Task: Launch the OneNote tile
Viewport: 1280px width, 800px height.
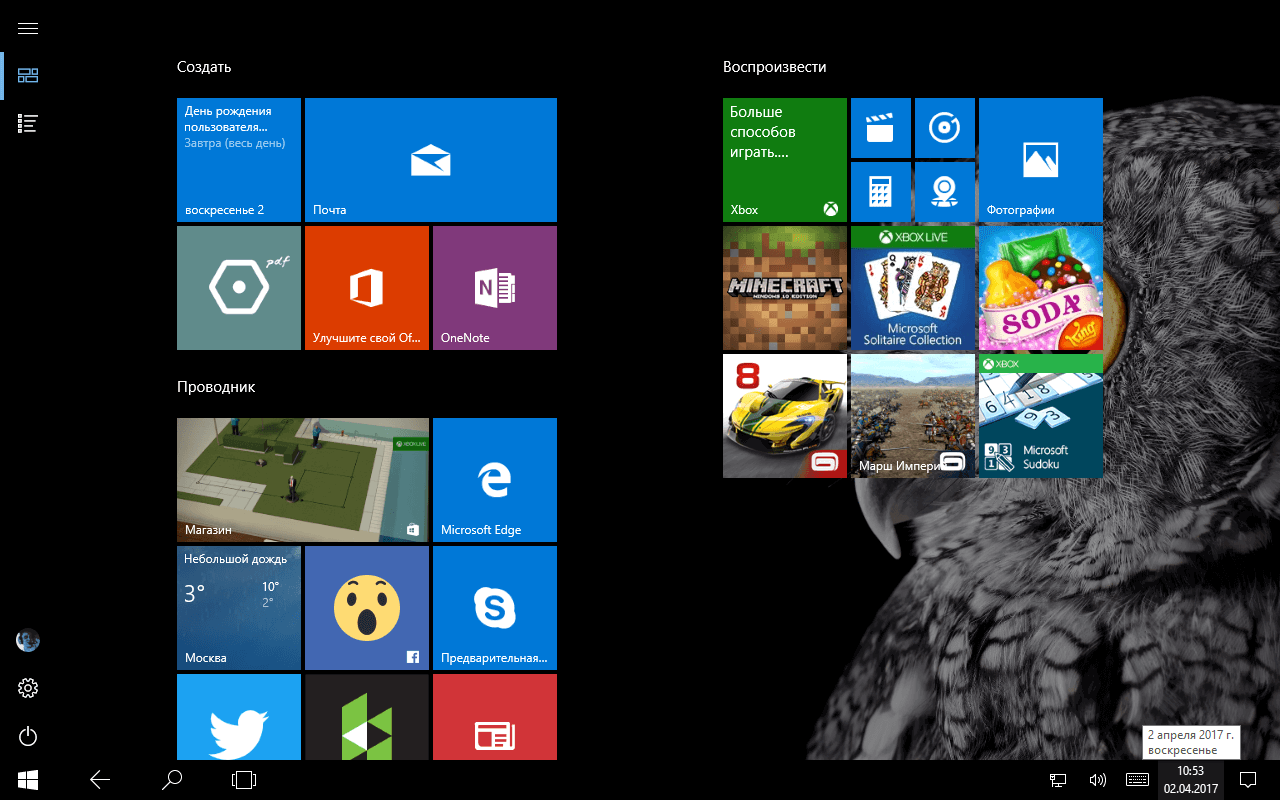Action: (495, 288)
